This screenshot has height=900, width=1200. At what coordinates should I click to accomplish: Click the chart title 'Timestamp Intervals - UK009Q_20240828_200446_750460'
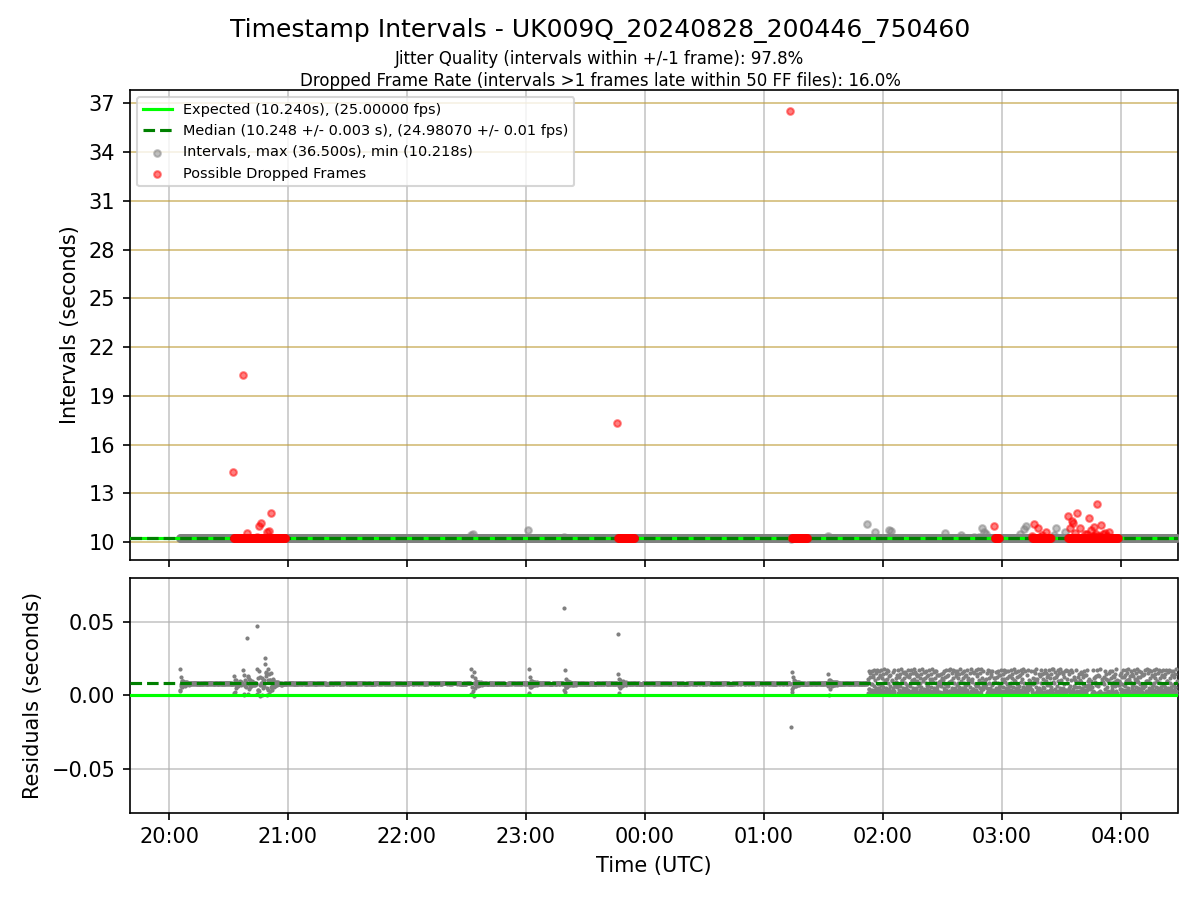point(600,29)
